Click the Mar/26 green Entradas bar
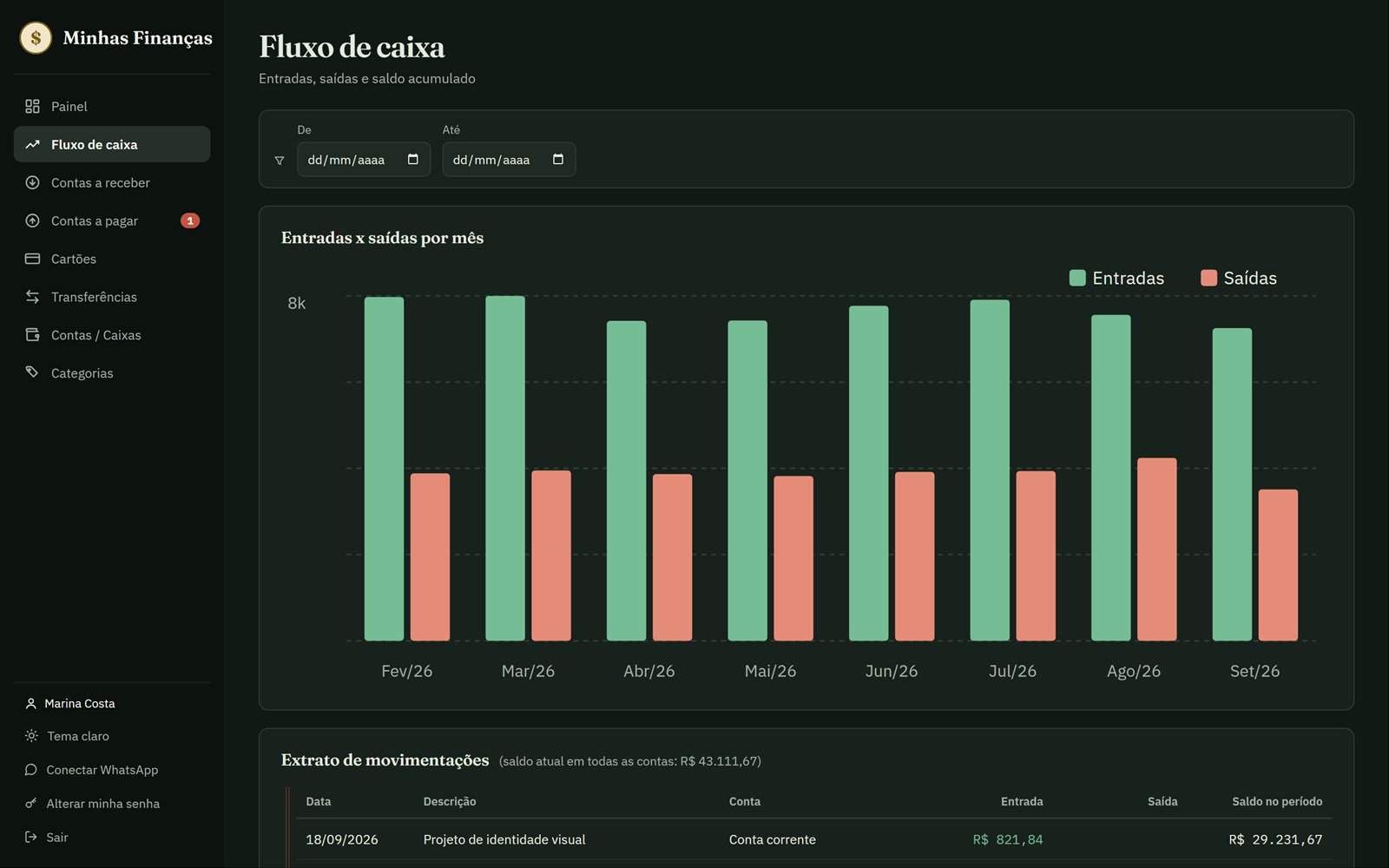The width and height of the screenshot is (1389, 868). pos(505,469)
